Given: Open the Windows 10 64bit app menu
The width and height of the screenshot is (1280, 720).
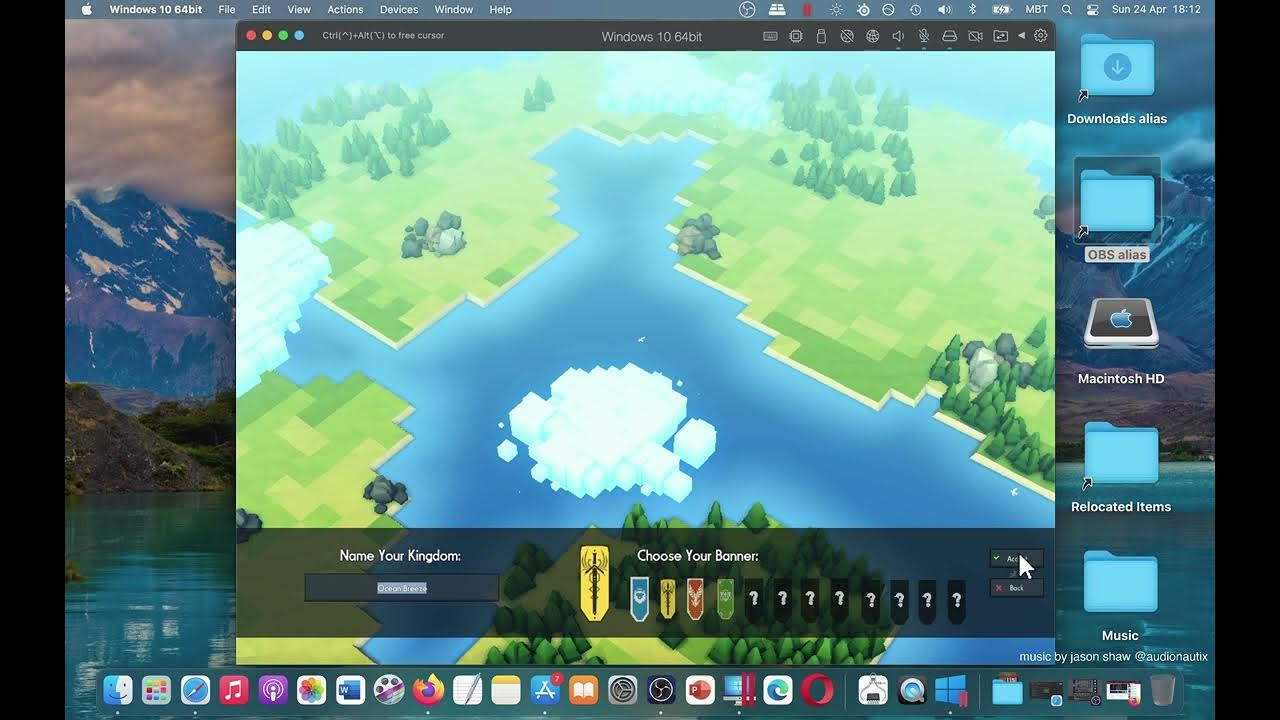Looking at the screenshot, I should tap(156, 9).
